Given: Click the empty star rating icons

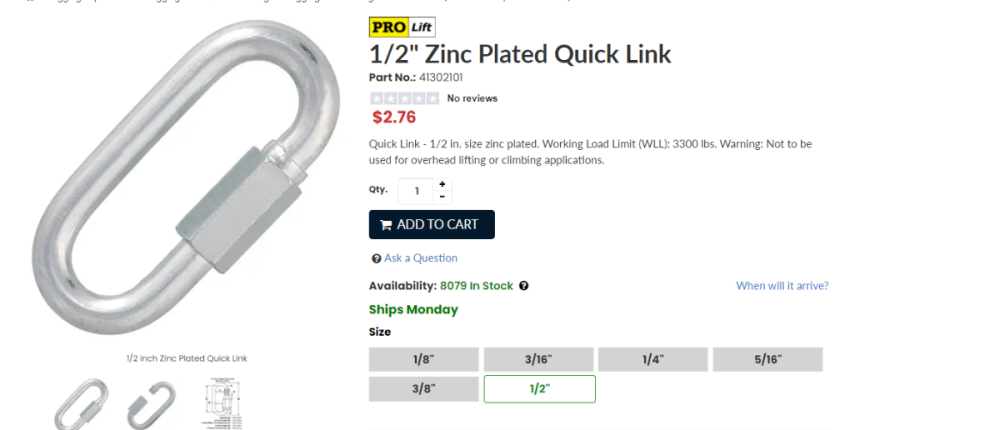Looking at the screenshot, I should pyautogui.click(x=404, y=98).
